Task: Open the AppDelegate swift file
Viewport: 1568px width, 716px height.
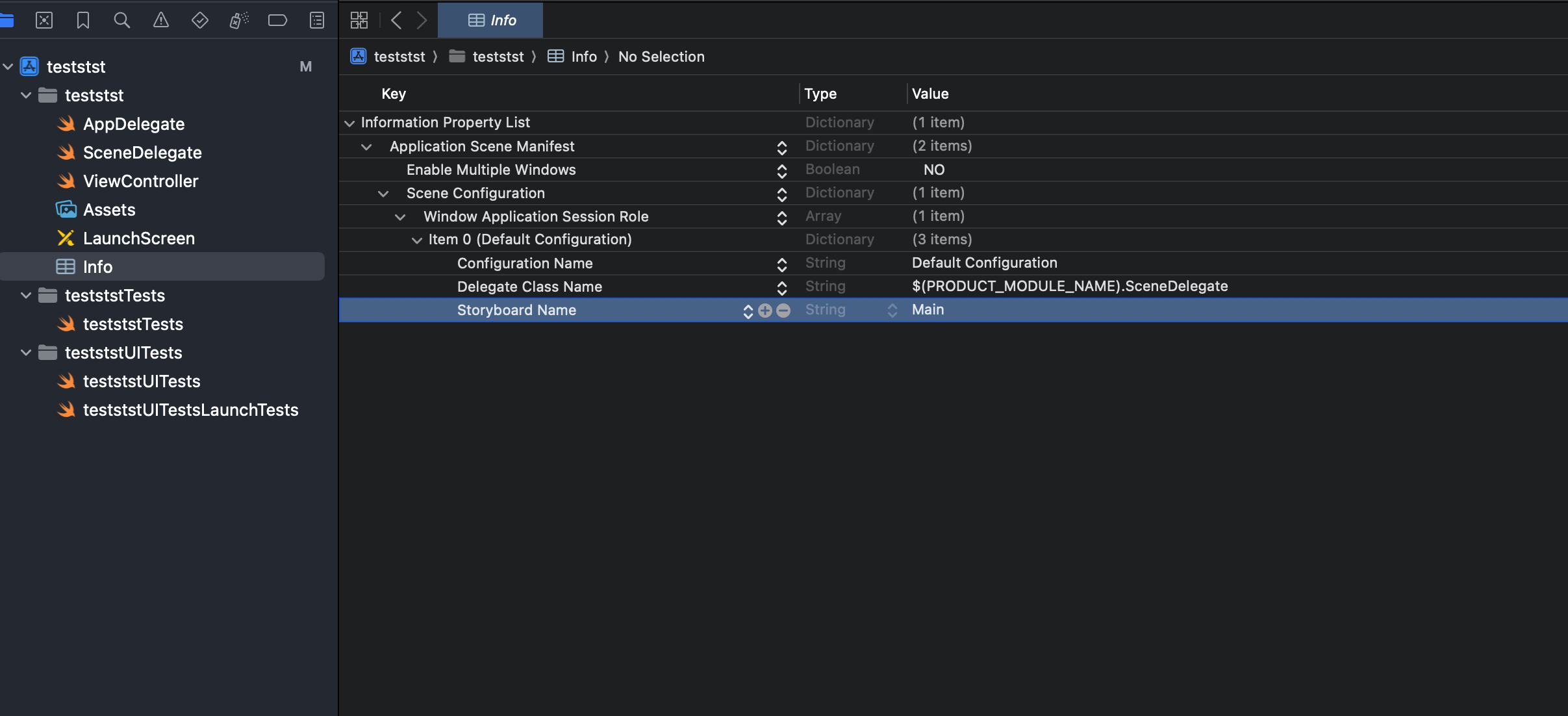Action: 134,124
